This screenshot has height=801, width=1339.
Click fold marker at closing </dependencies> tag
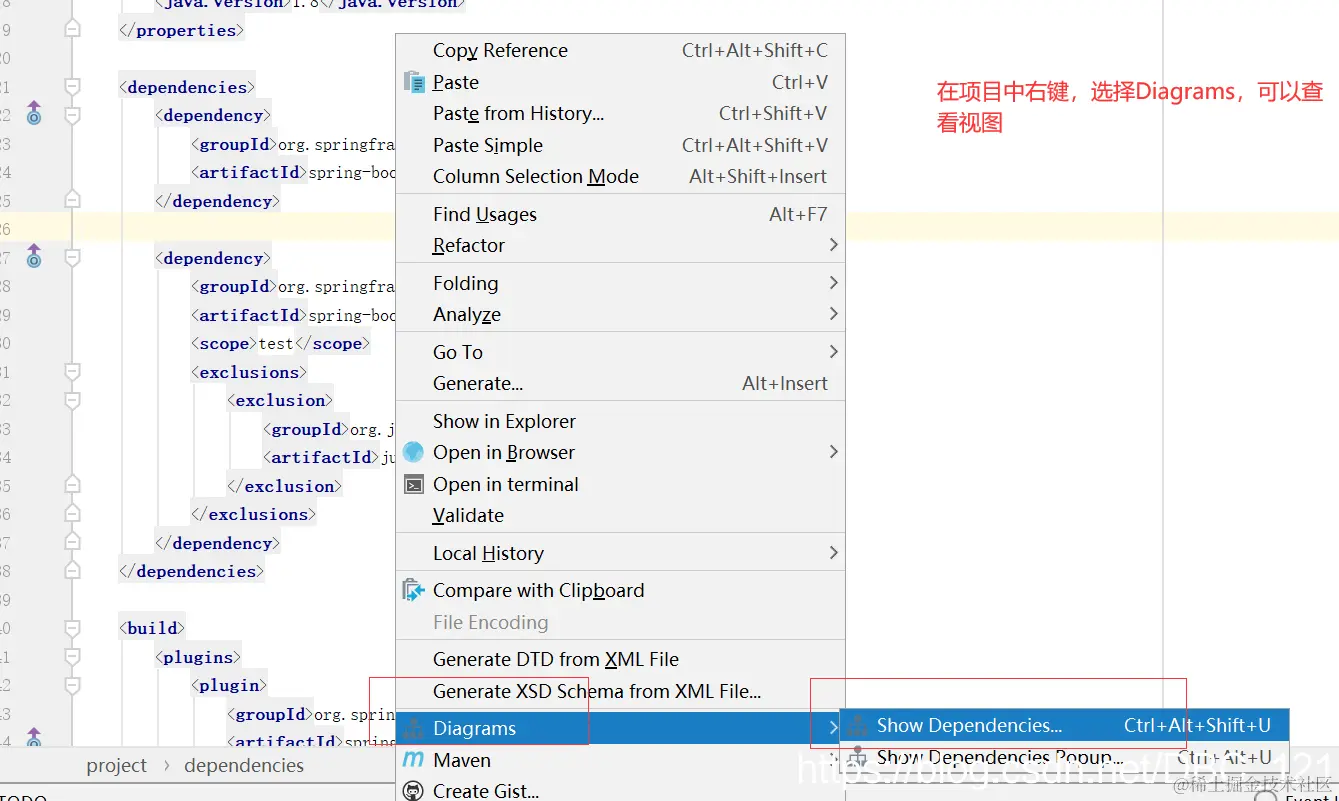(x=71, y=571)
